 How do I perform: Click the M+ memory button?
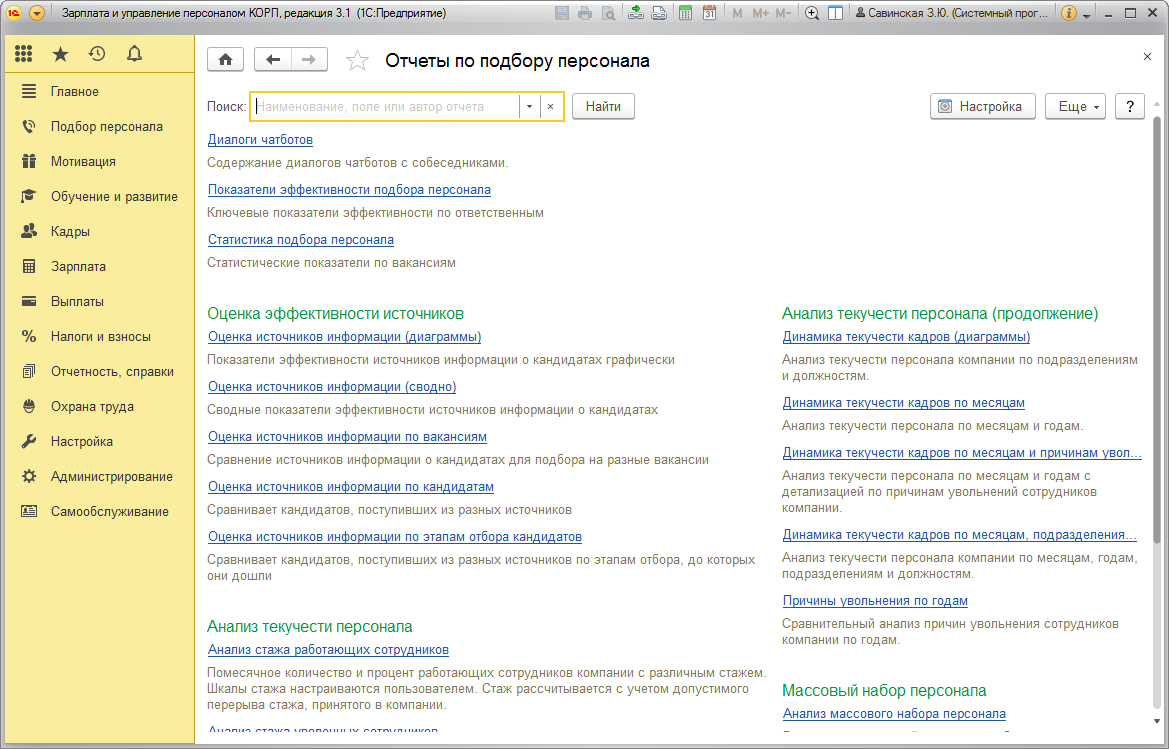(760, 13)
